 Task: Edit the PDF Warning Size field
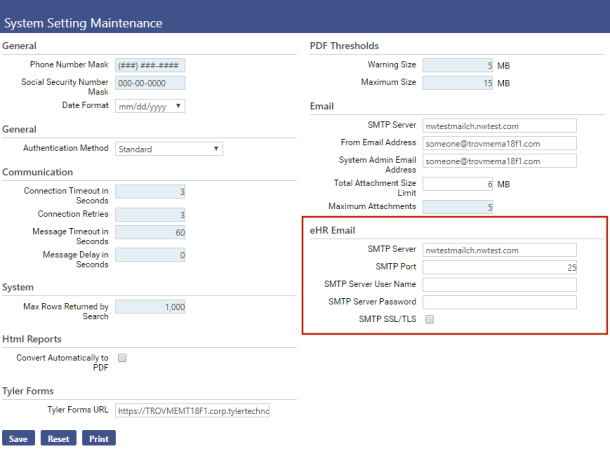coord(458,65)
